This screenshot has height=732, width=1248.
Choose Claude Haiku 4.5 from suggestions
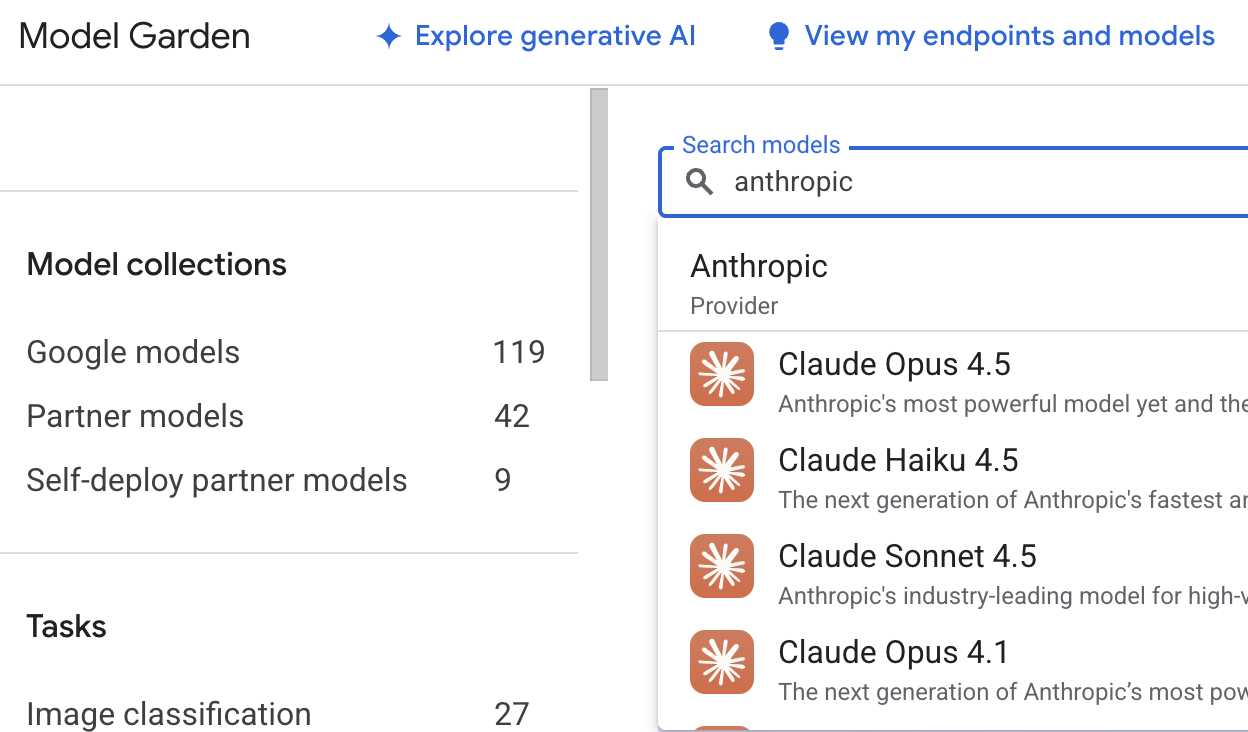[898, 460]
